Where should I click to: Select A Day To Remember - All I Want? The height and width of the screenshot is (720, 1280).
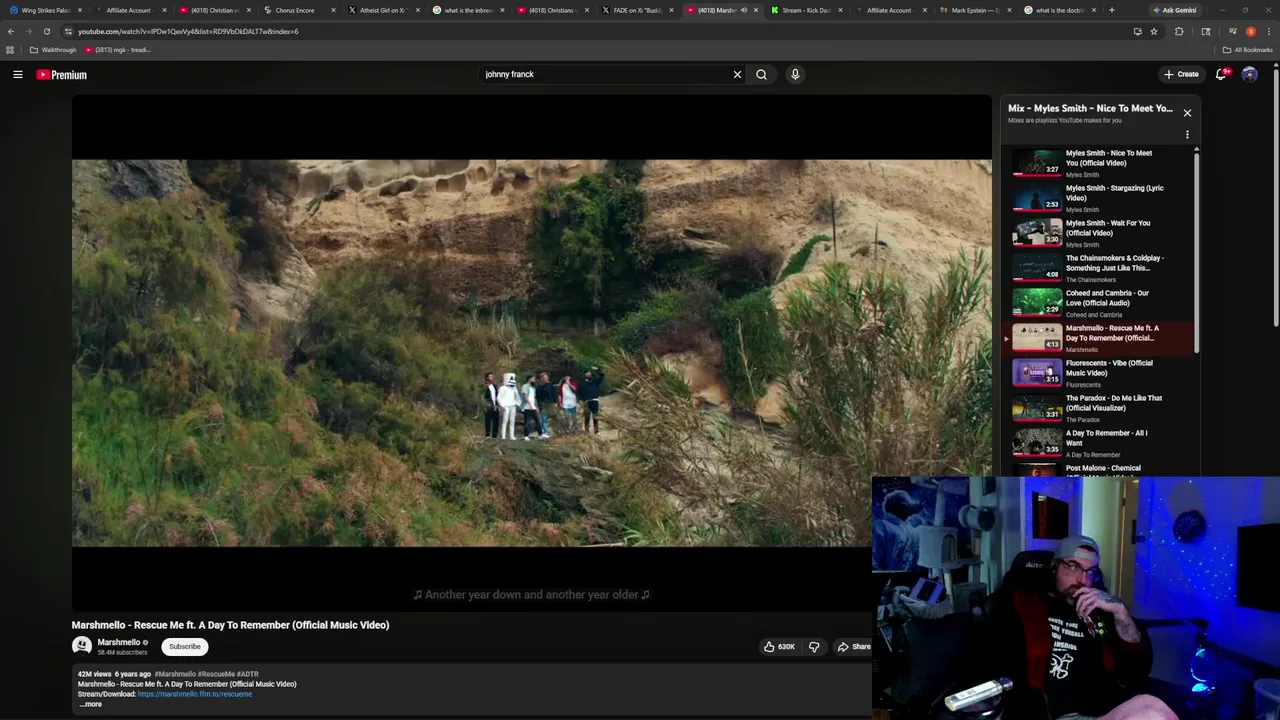1098,443
